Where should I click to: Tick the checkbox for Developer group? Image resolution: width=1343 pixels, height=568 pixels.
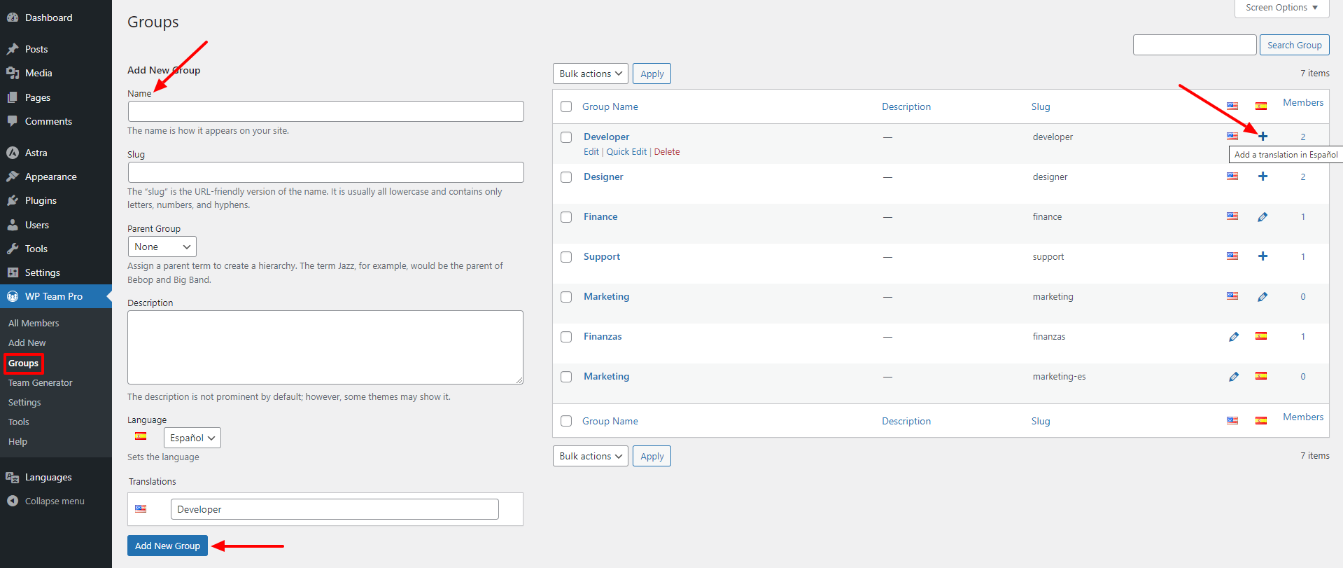tap(566, 137)
